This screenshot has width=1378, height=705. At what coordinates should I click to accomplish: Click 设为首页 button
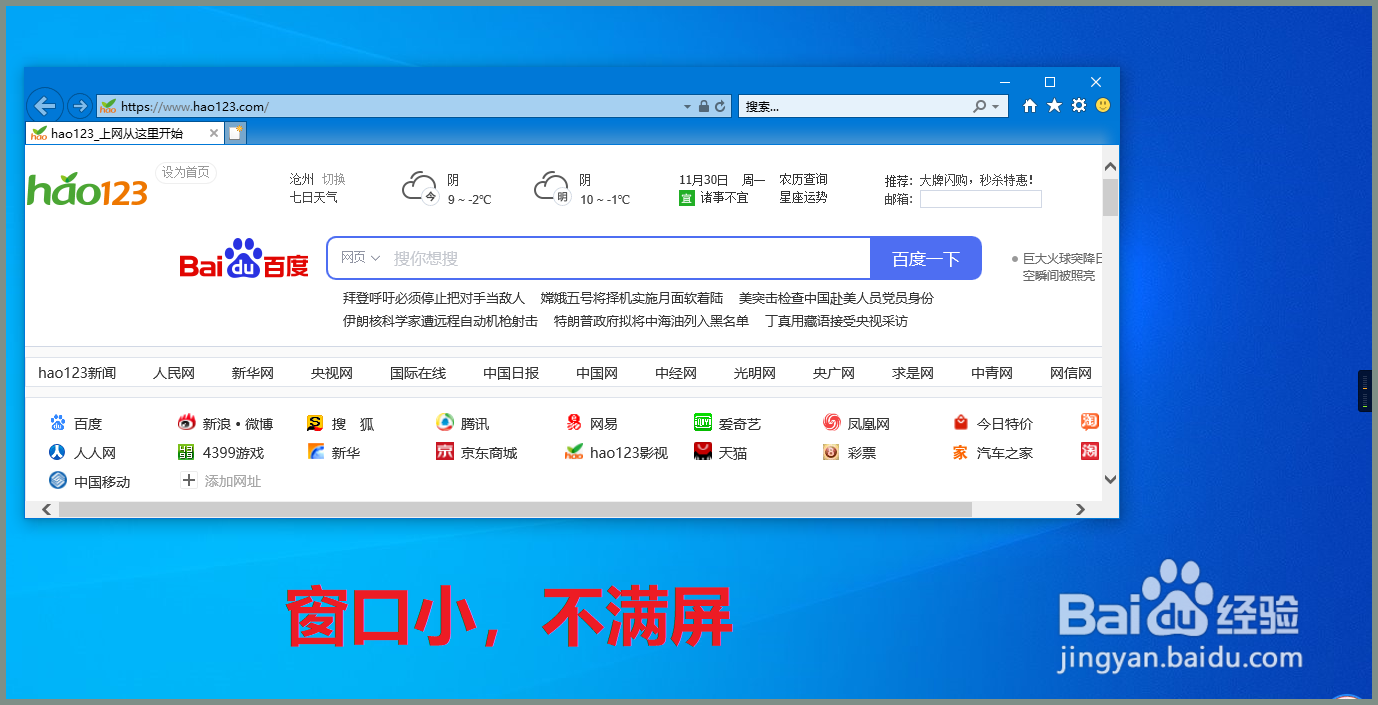(186, 172)
